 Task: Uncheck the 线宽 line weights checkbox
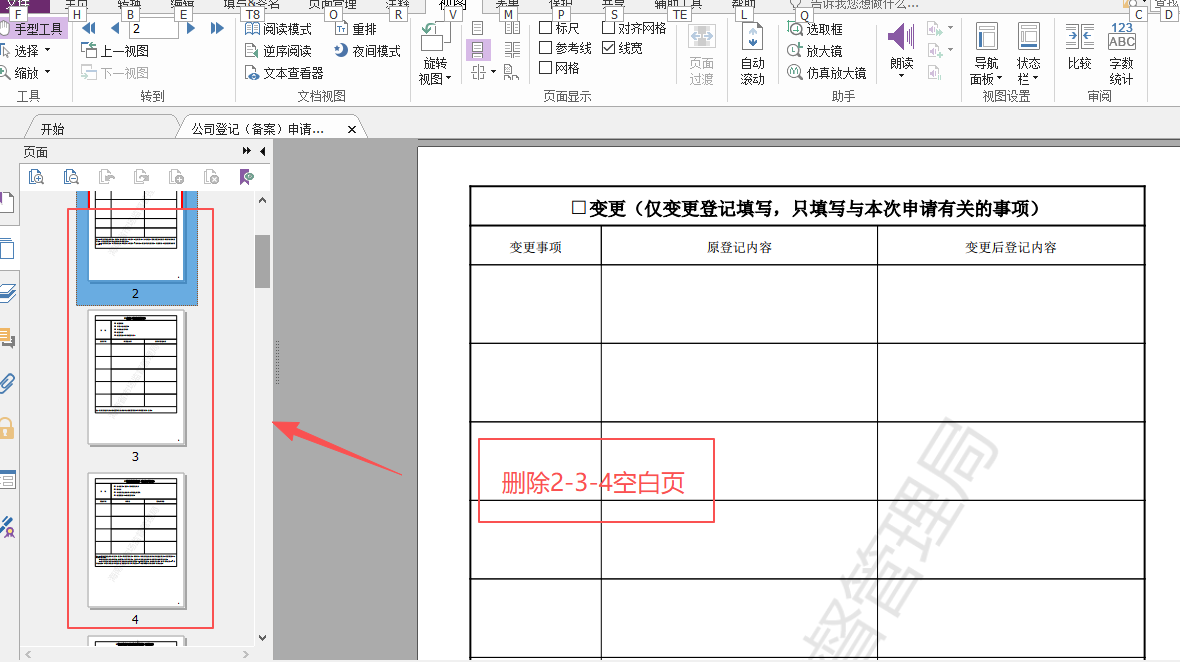tap(622, 48)
